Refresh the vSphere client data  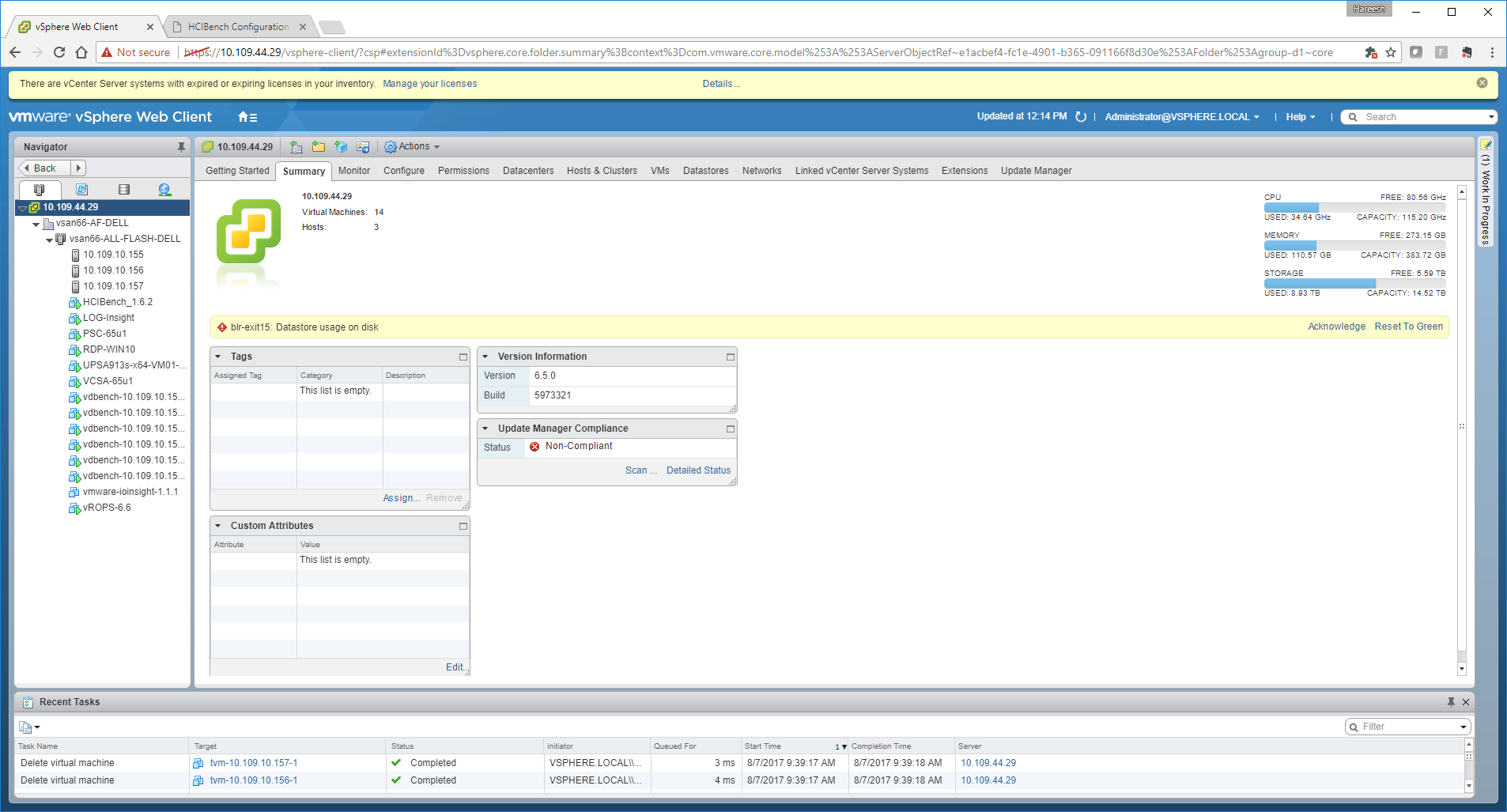coord(1081,117)
